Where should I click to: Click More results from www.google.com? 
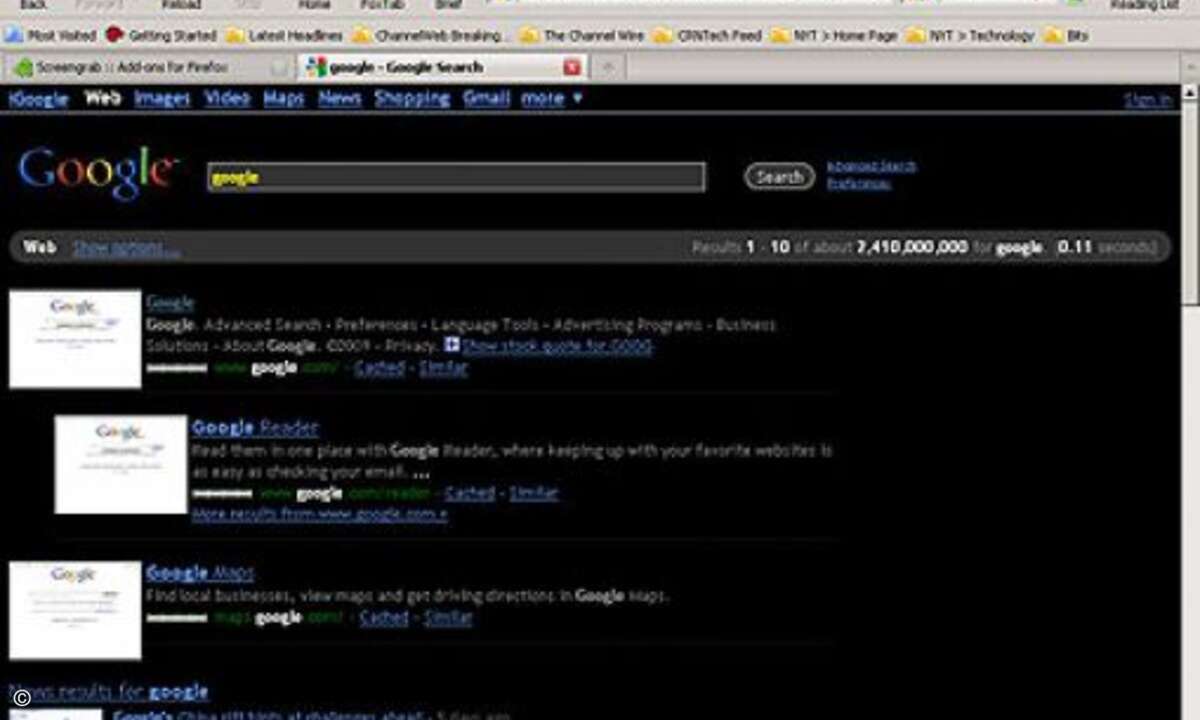[x=320, y=514]
